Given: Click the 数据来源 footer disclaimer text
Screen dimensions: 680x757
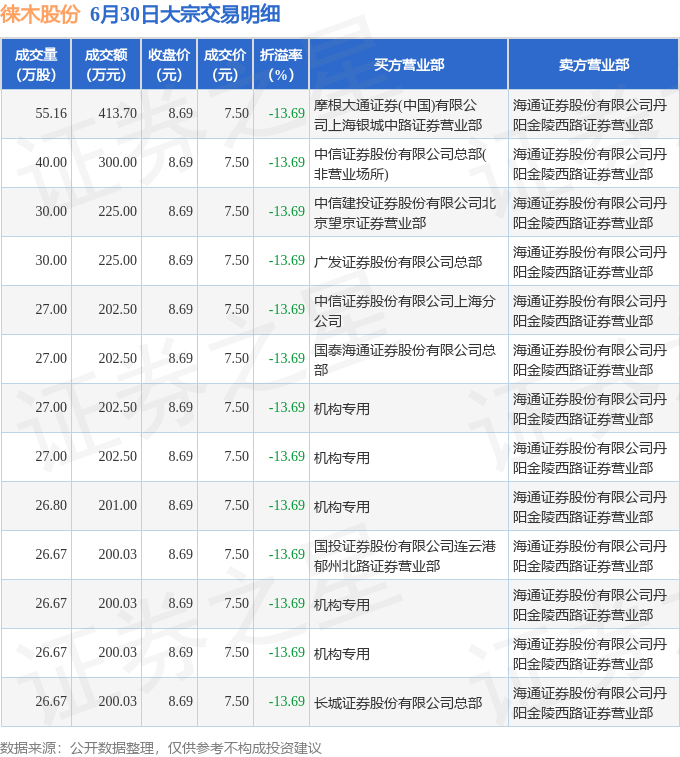Looking at the screenshot, I should [161, 748].
